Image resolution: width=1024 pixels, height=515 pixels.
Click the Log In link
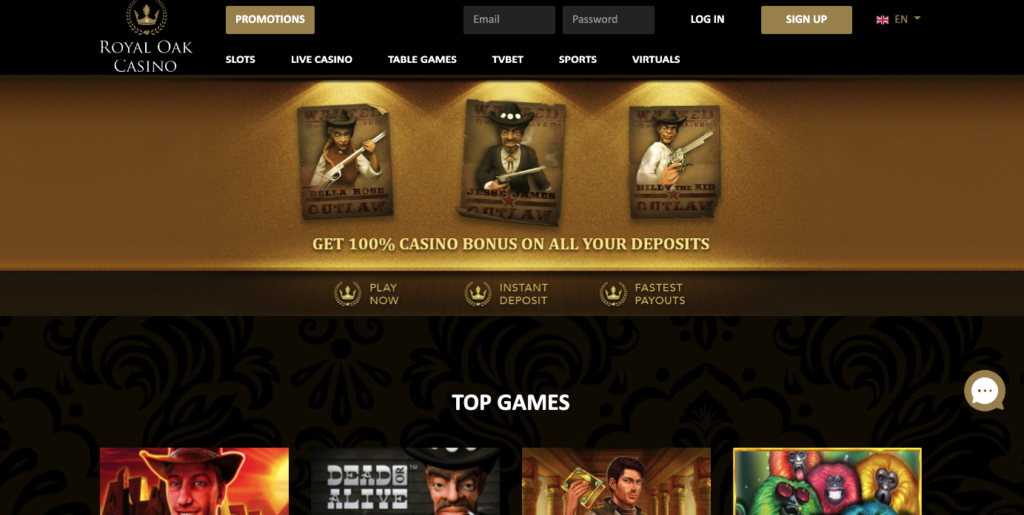tap(707, 20)
